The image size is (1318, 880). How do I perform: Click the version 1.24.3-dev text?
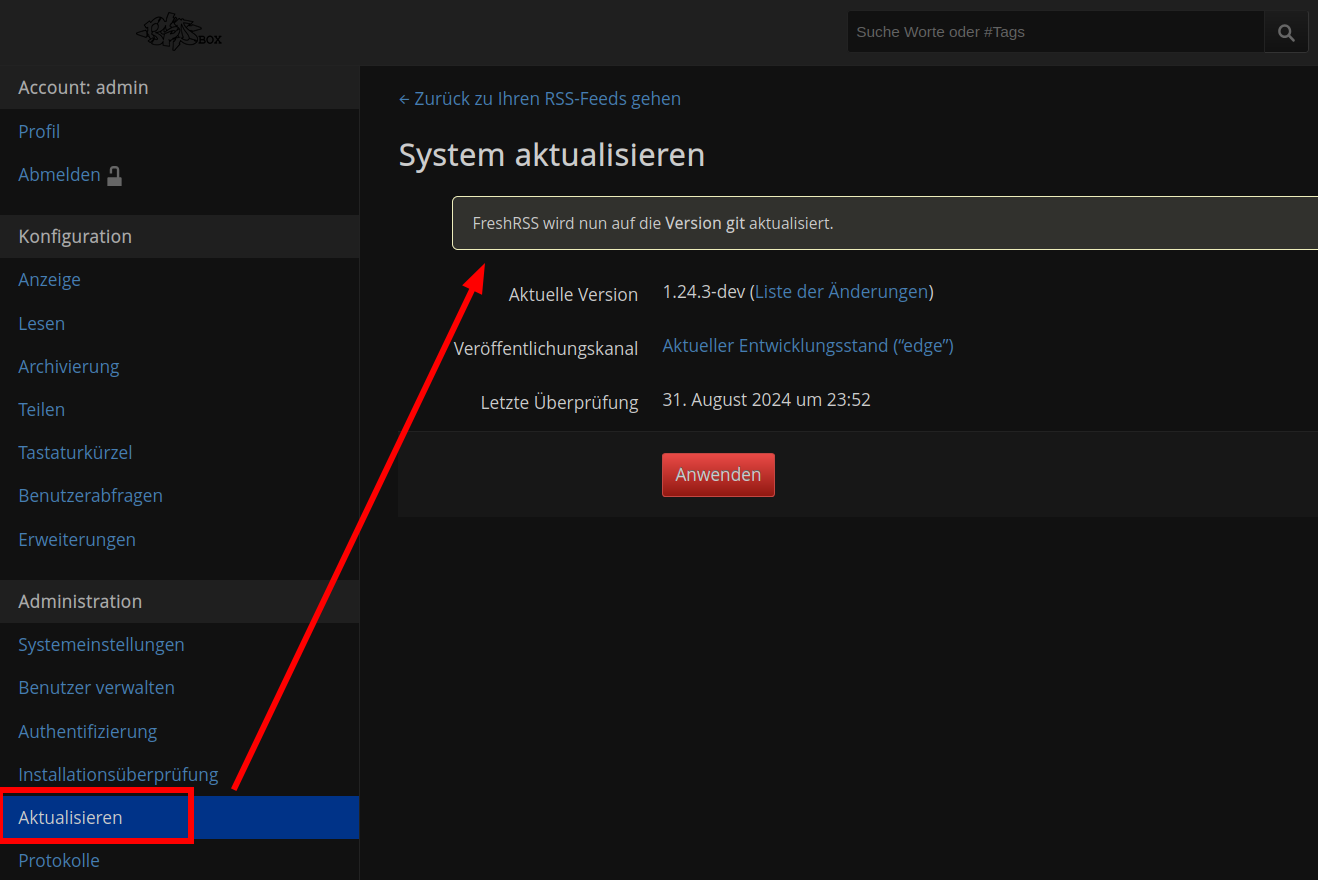coord(704,291)
